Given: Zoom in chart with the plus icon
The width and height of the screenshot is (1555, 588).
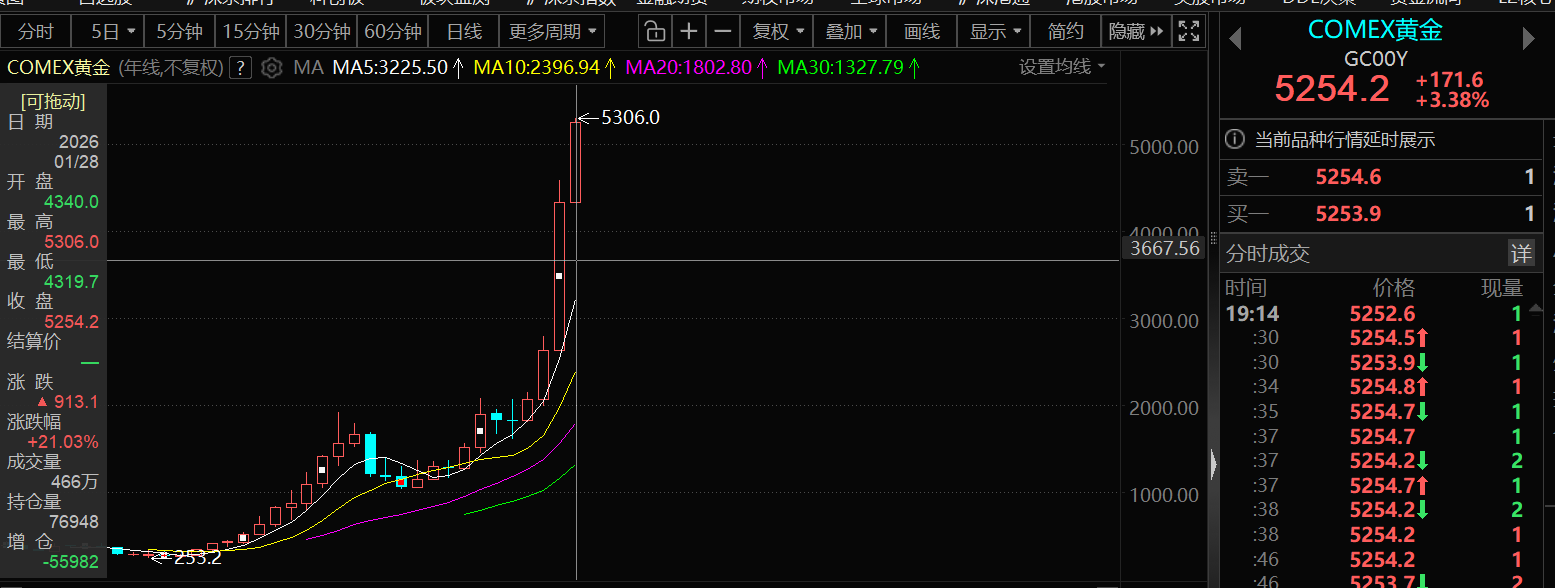Looking at the screenshot, I should tap(688, 31).
